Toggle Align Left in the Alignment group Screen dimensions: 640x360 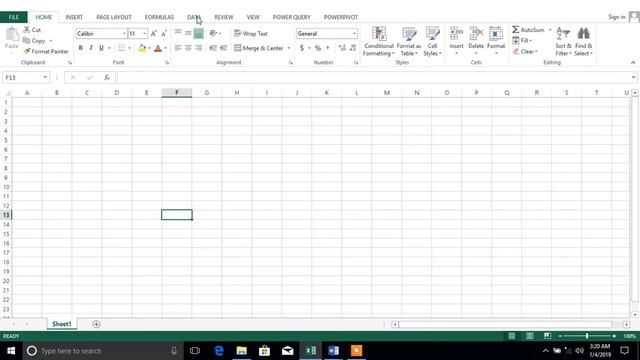coord(178,48)
